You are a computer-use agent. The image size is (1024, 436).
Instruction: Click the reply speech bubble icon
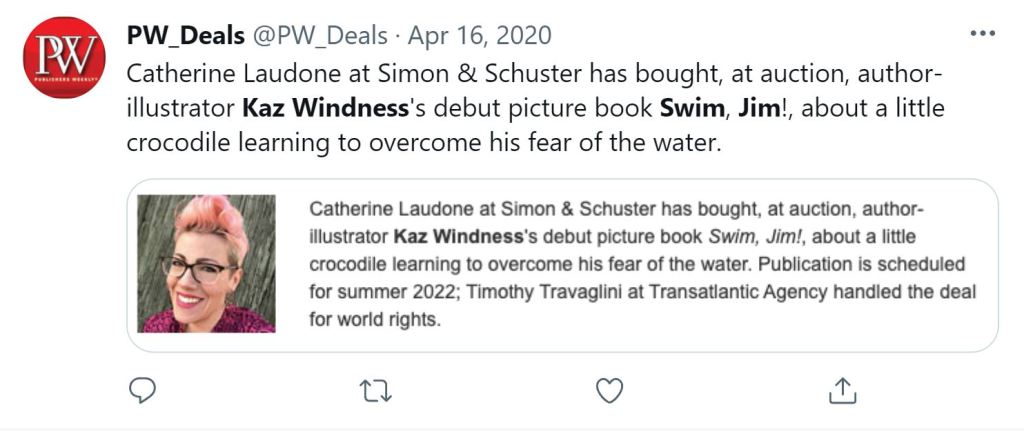point(143,391)
